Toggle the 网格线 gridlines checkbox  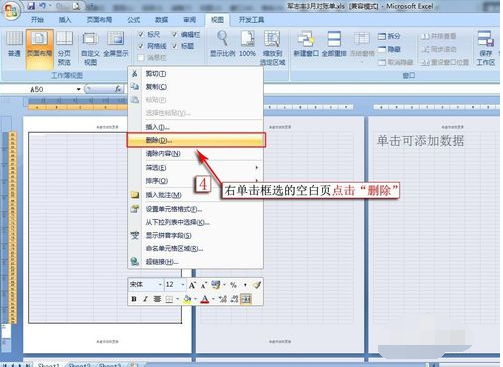tap(141, 46)
